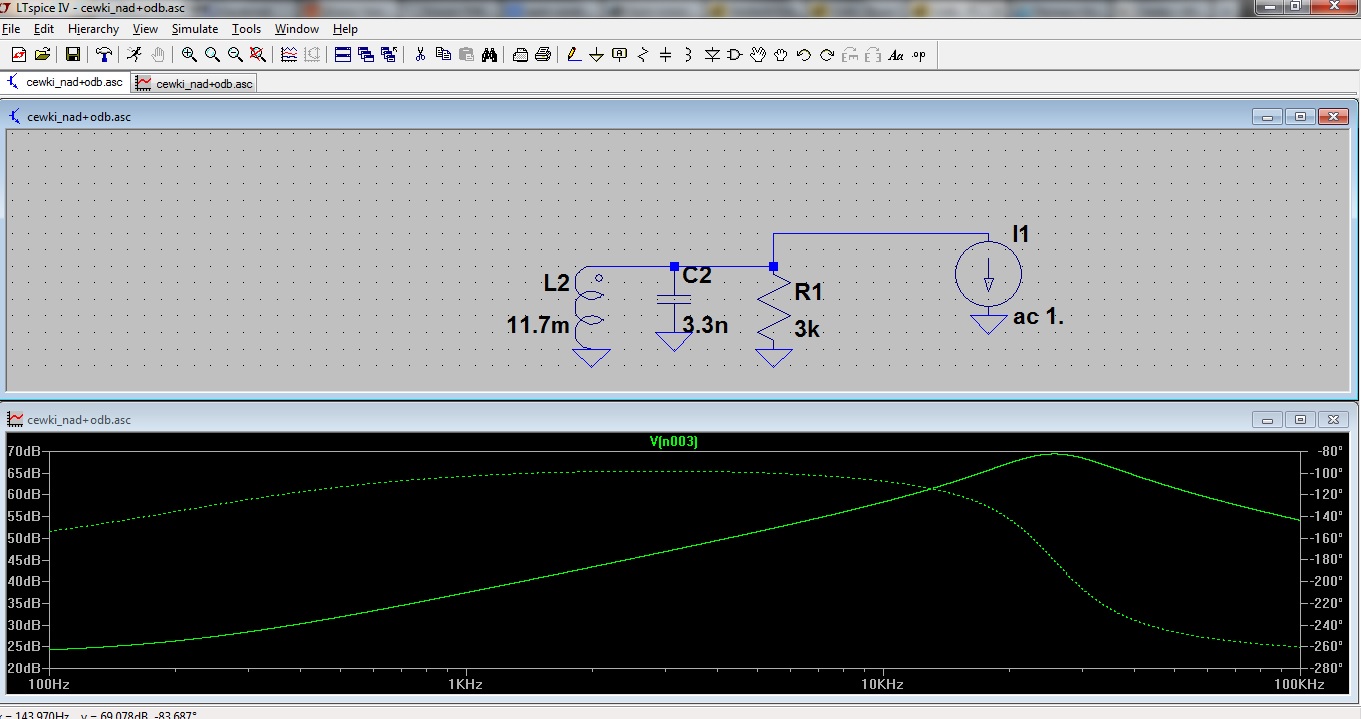This screenshot has width=1361, height=719.
Task: Click the Zoom In magnifier icon
Action: tap(189, 54)
